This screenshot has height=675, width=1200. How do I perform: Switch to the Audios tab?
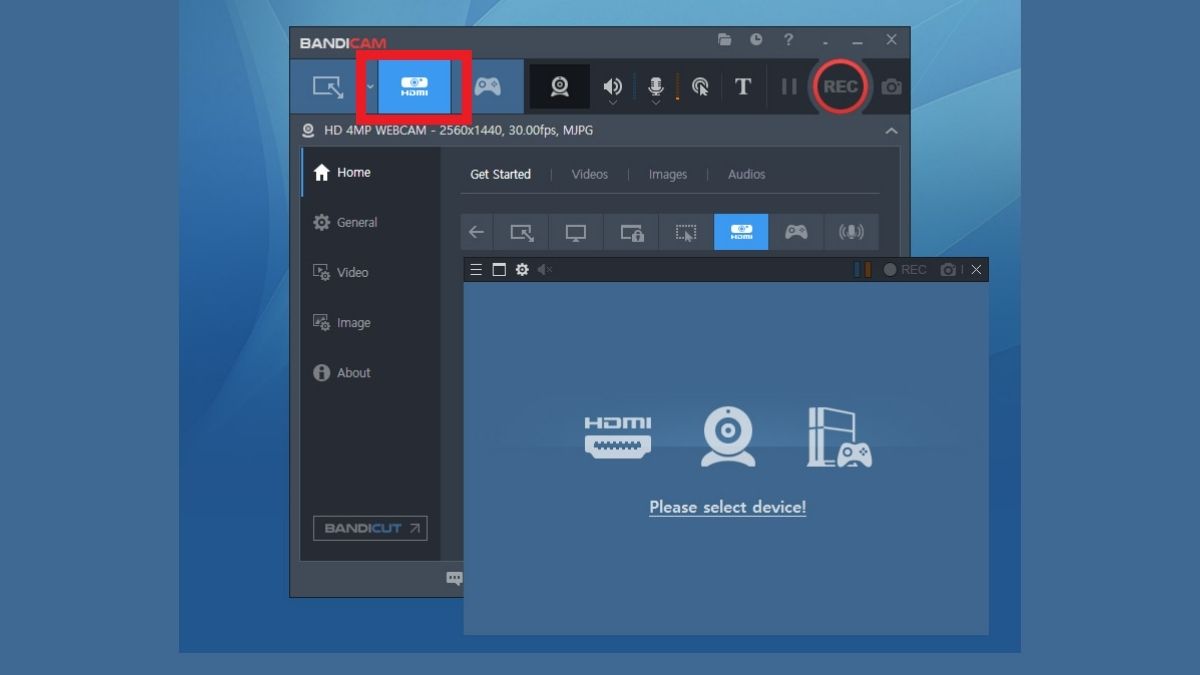tap(746, 174)
